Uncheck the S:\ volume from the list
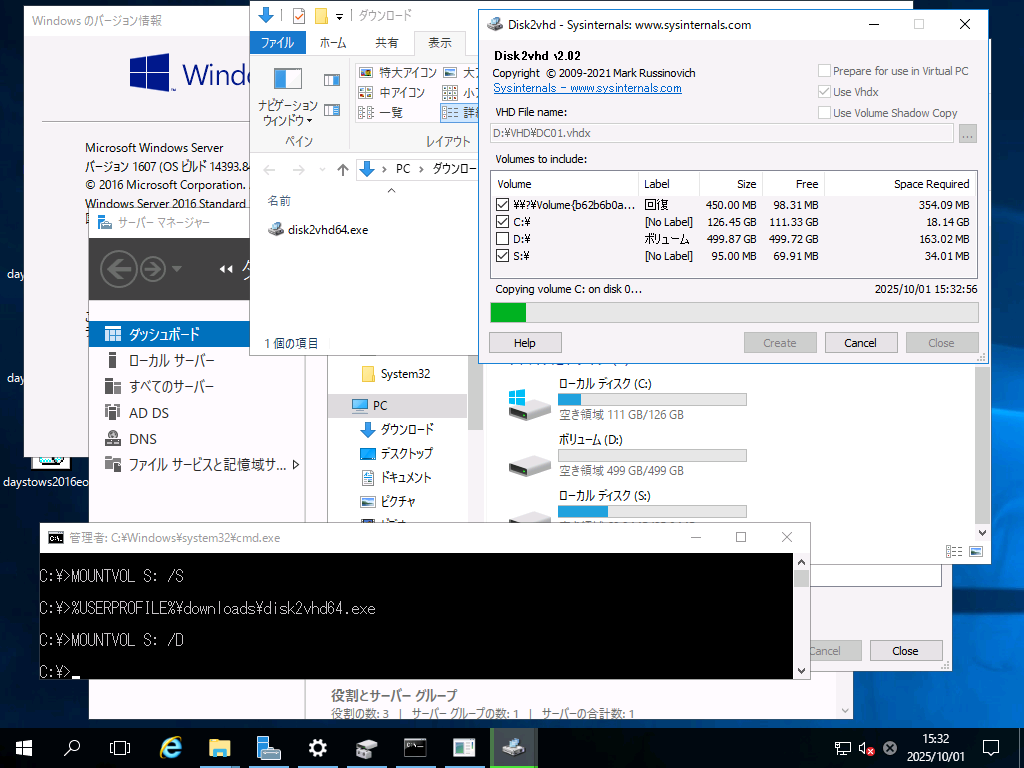This screenshot has width=1024, height=768. pyautogui.click(x=503, y=255)
